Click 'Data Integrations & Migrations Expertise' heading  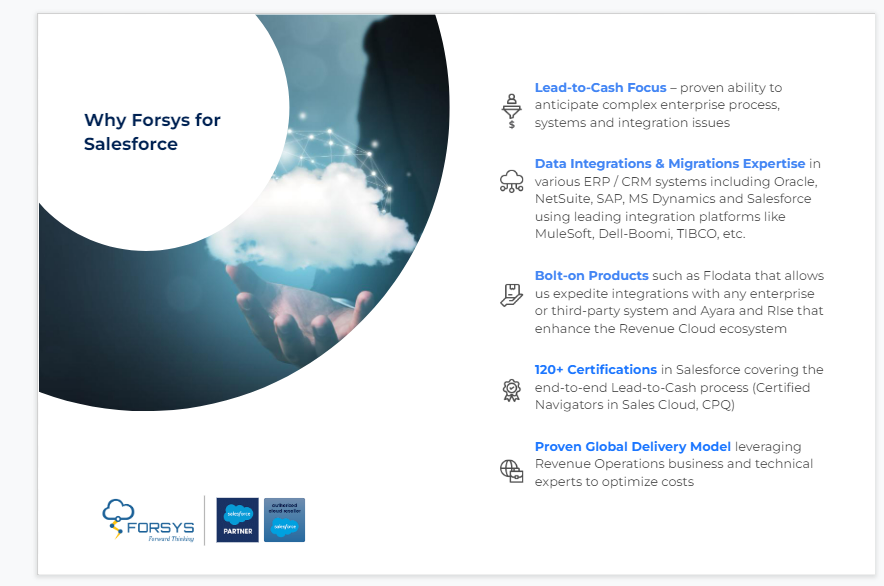click(x=670, y=164)
